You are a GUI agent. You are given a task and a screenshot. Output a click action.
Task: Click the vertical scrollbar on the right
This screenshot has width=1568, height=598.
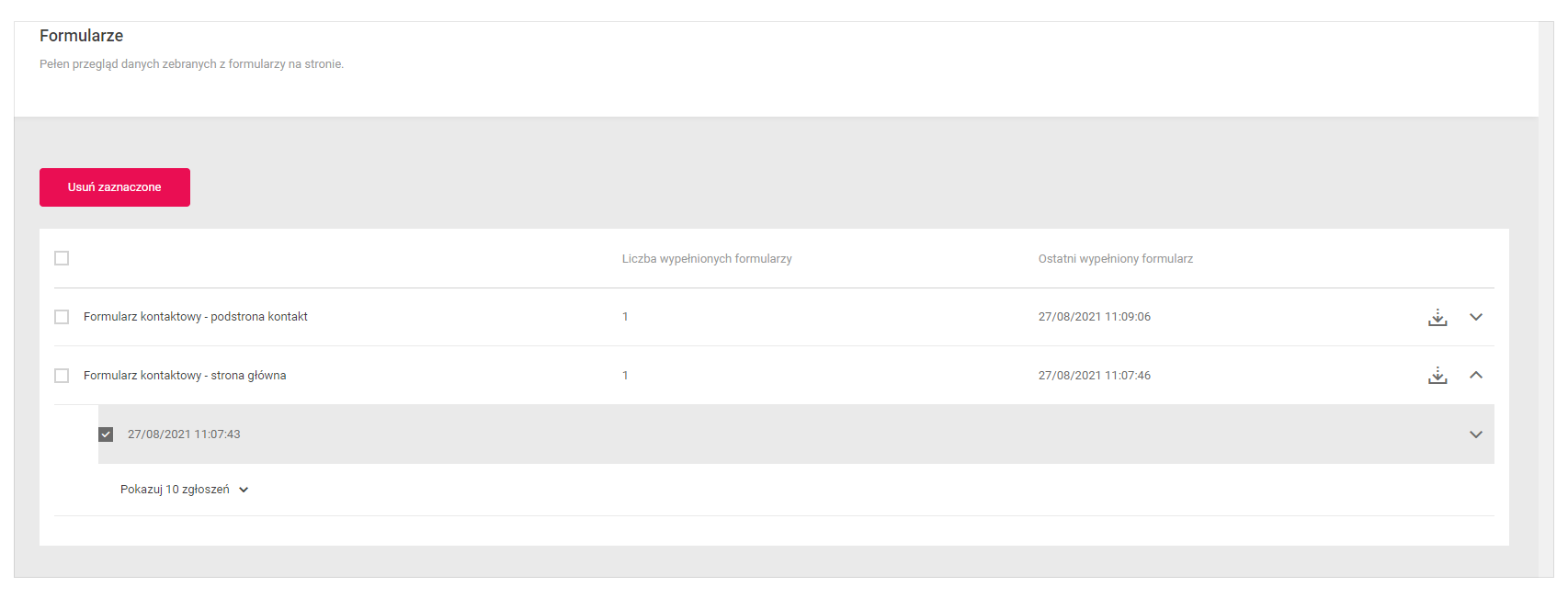pos(1546,299)
